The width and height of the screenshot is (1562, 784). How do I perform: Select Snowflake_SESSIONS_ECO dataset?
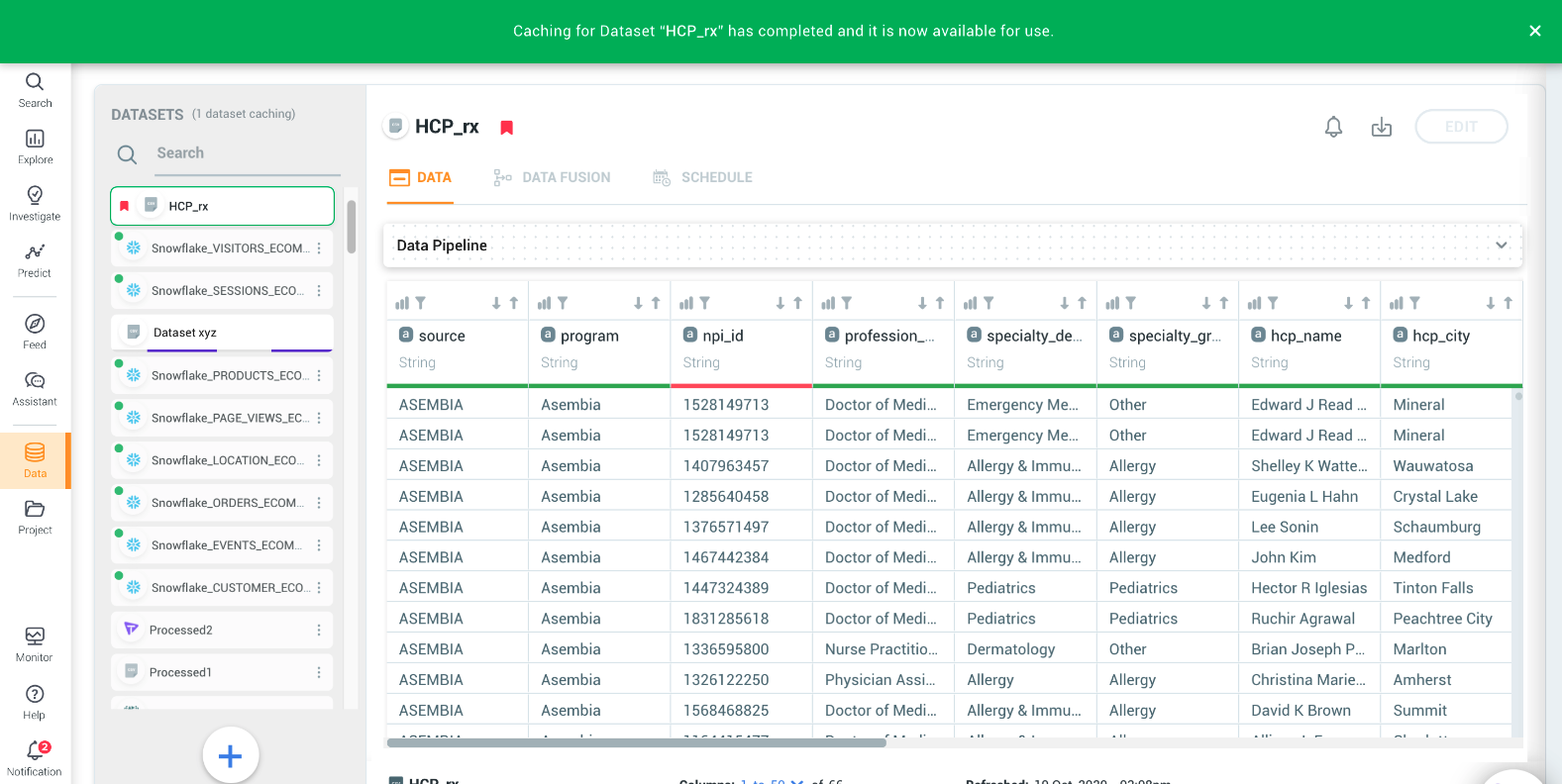(222, 291)
